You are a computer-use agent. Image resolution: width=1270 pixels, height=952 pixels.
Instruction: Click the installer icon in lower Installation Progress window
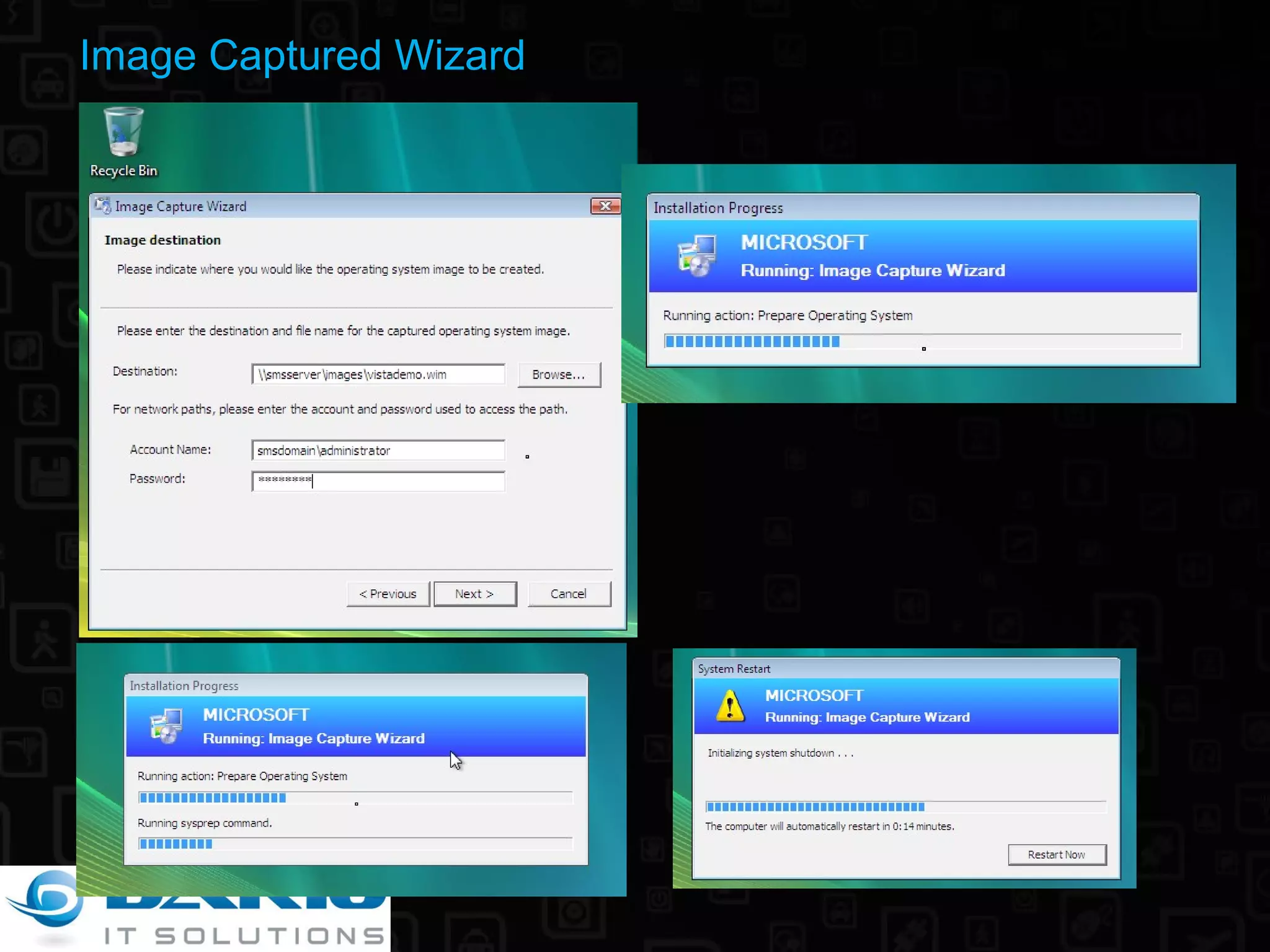[x=166, y=726]
